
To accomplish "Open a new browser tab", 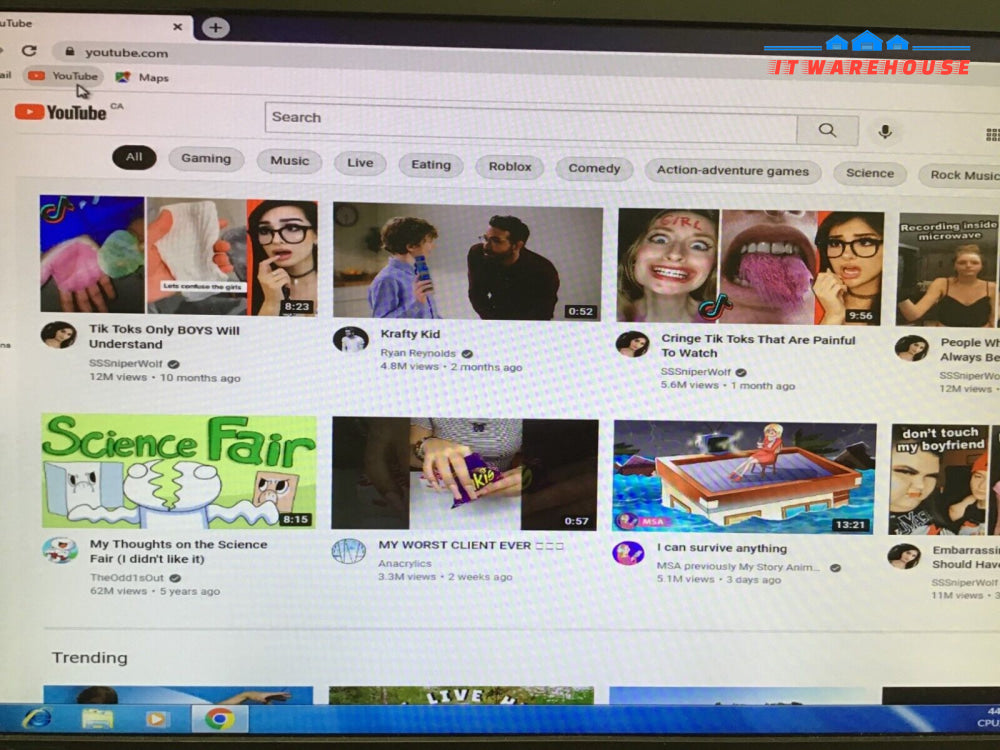I will click(x=216, y=28).
